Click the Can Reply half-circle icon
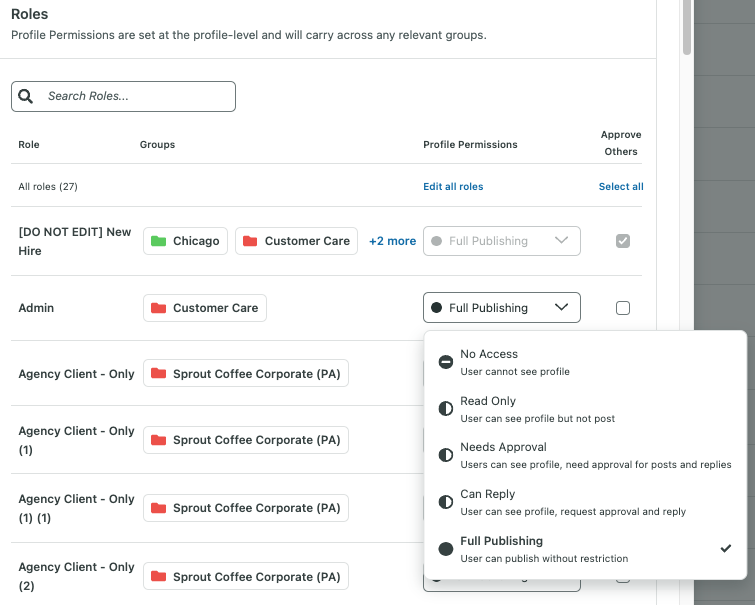This screenshot has height=605, width=755. 446,502
